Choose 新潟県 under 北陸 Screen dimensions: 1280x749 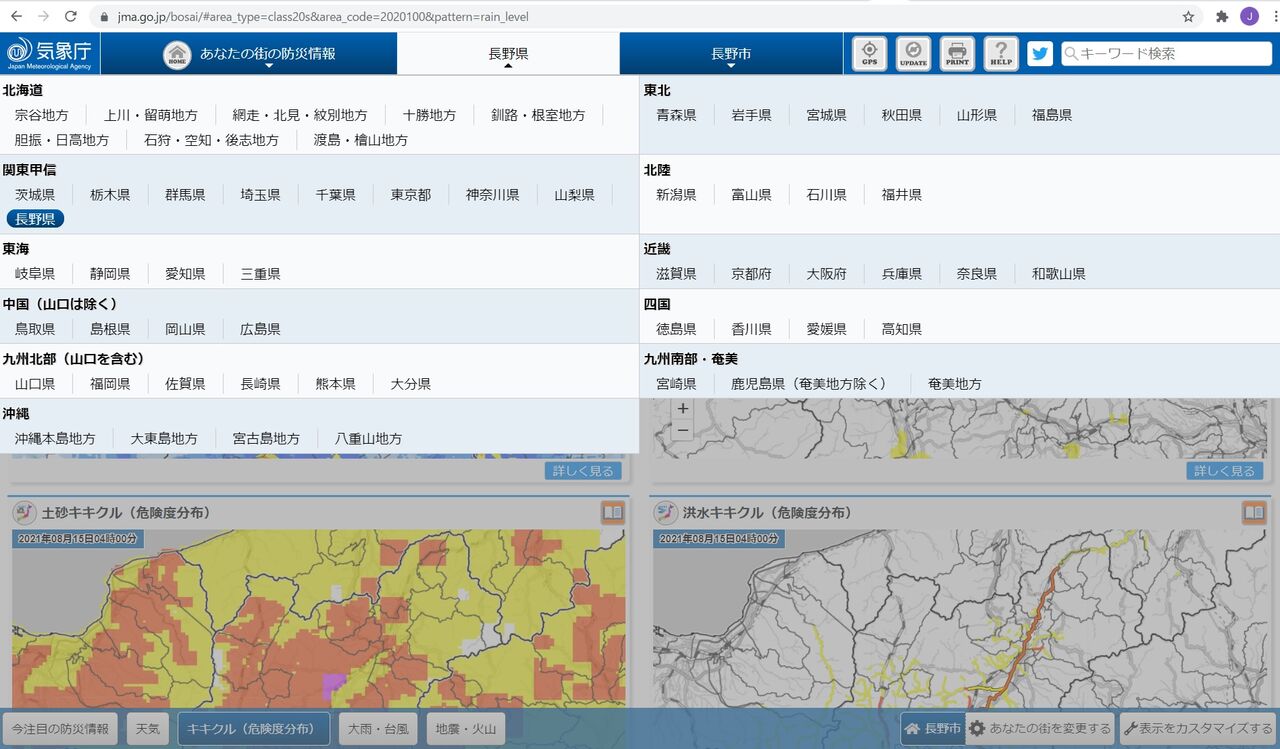click(676, 195)
